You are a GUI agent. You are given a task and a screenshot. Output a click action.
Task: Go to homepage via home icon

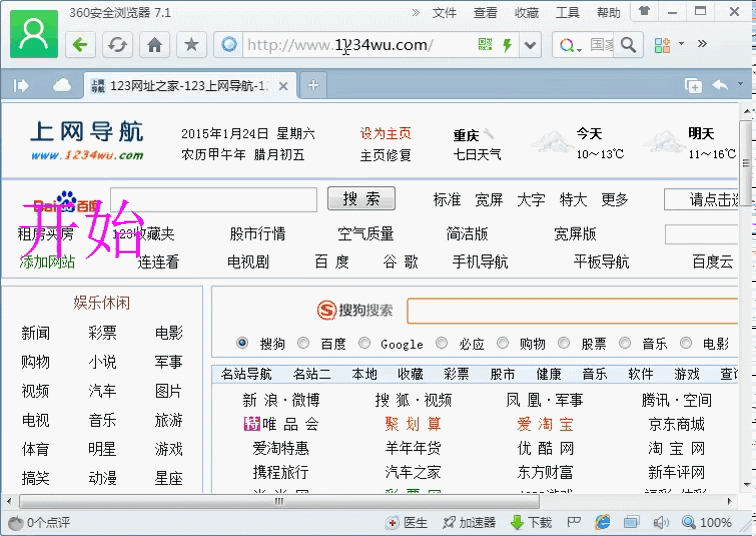tap(154, 45)
